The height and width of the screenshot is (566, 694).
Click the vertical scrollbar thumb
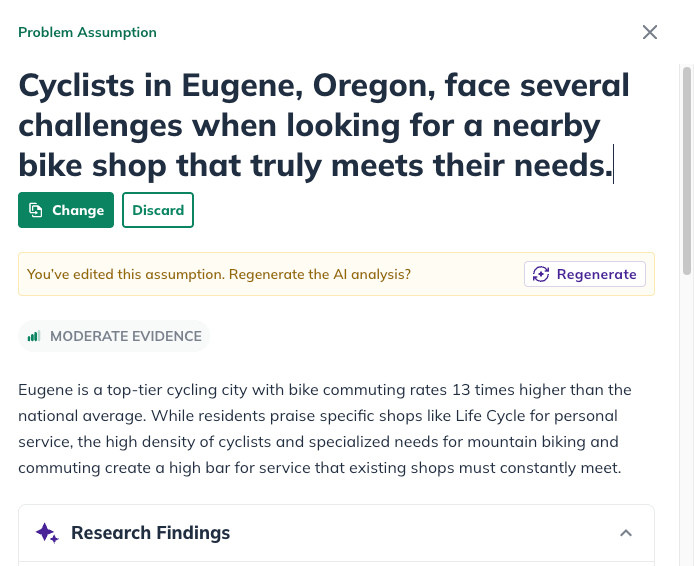coord(686,170)
